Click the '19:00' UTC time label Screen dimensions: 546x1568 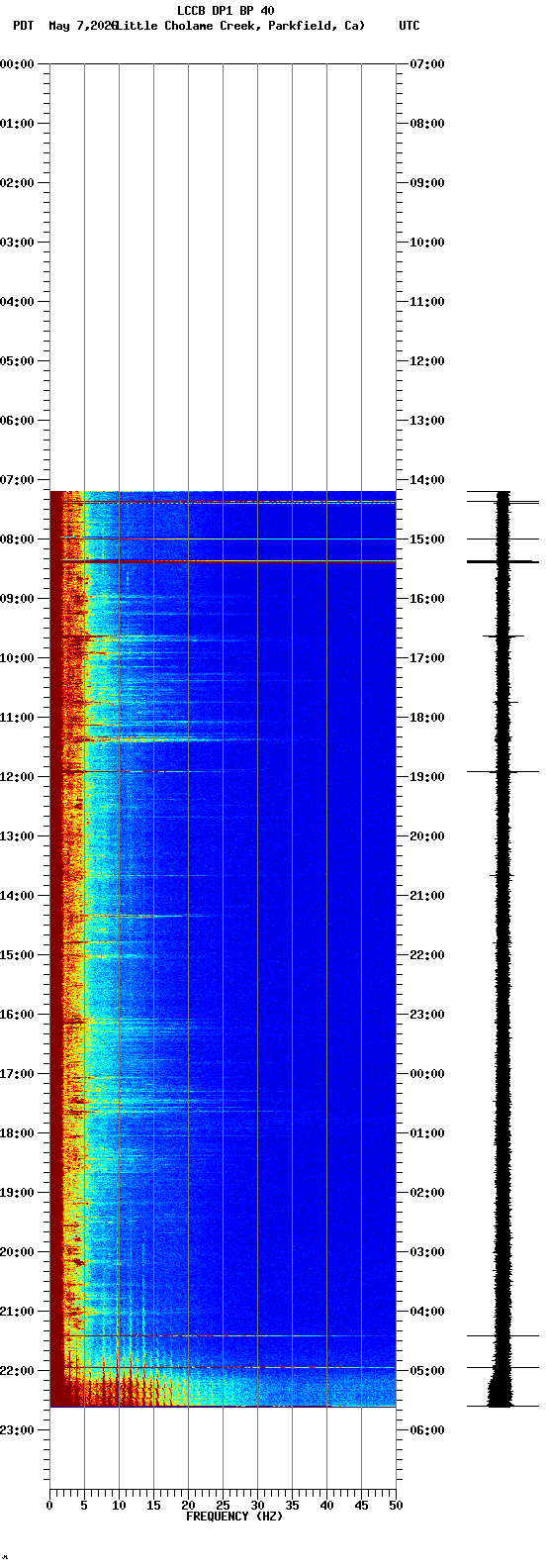427,777
